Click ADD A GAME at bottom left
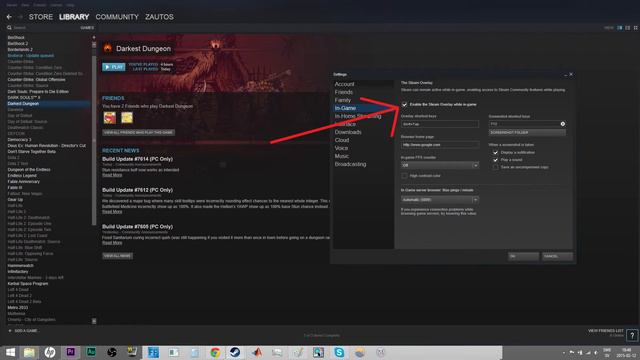Viewport: 640px width, 360px height. pos(24,331)
